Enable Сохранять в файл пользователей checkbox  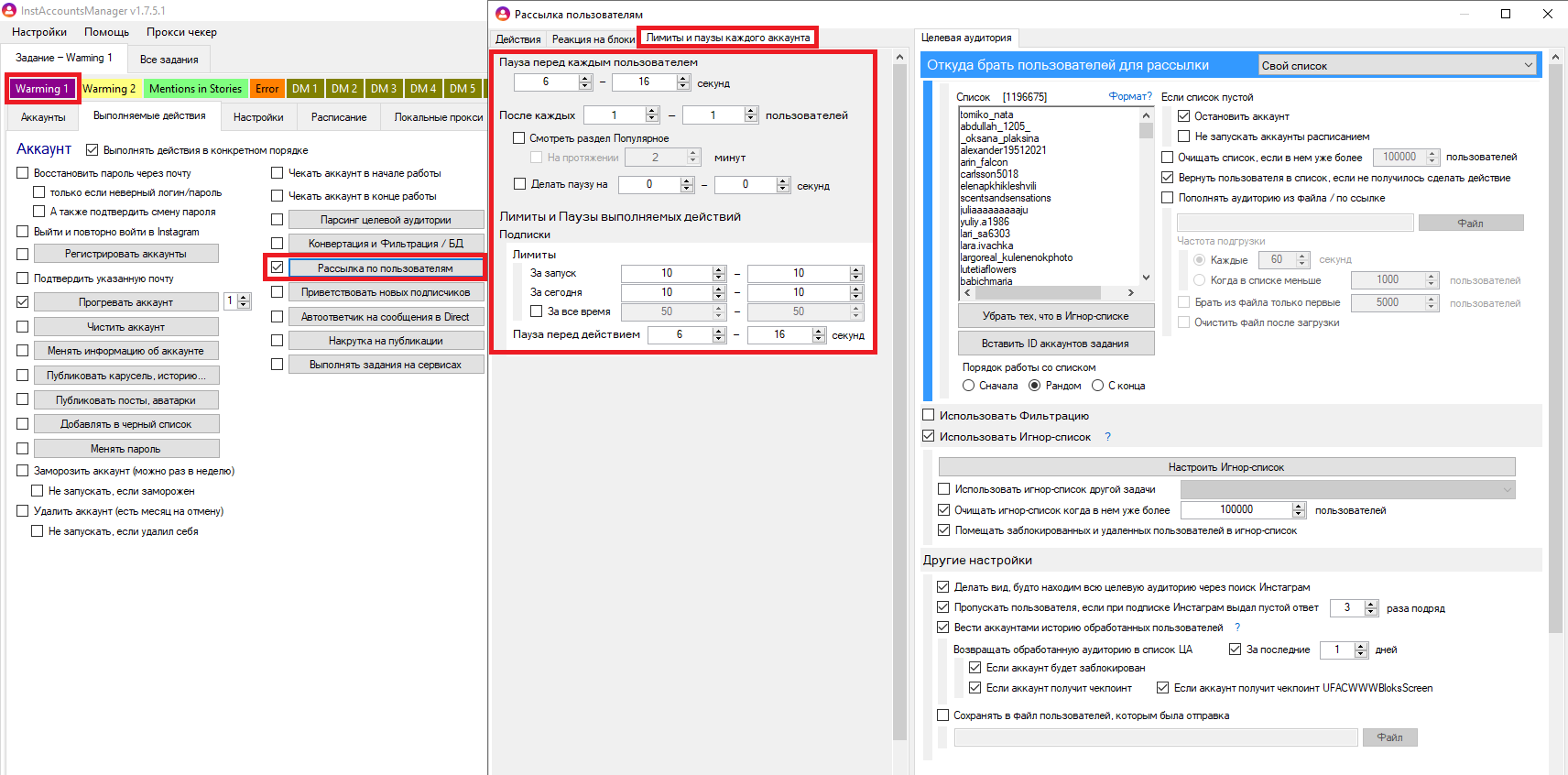click(942, 715)
